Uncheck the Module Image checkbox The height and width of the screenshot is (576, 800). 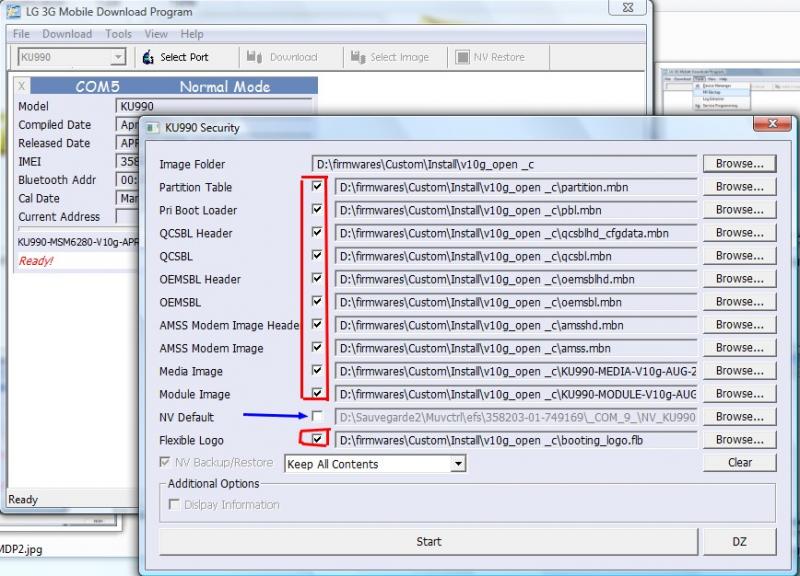317,393
